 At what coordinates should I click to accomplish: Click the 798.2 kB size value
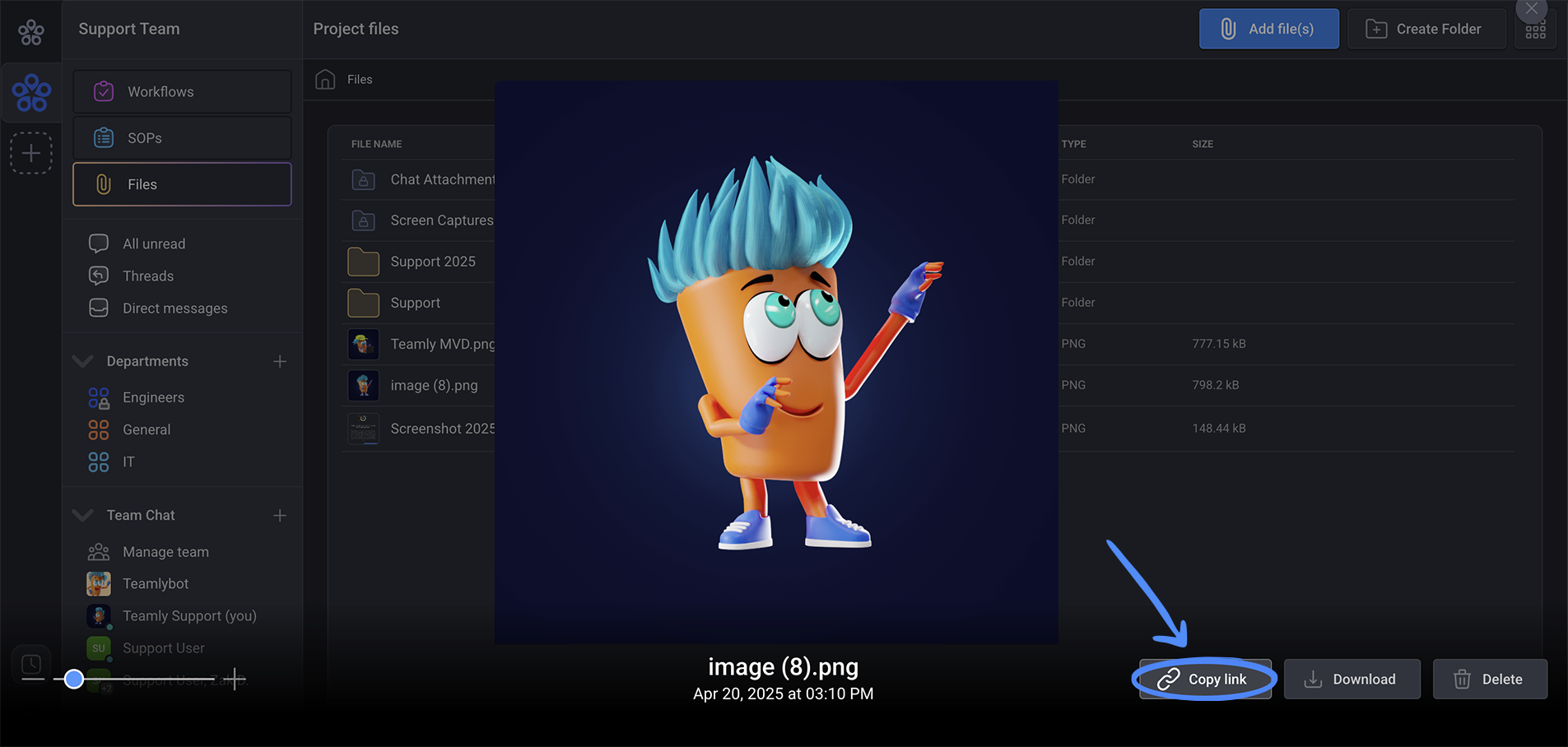pos(1215,385)
